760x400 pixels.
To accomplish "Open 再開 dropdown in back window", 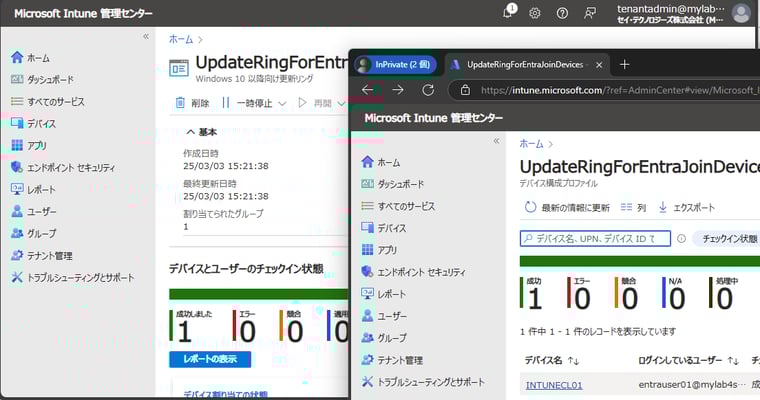I will tap(321, 103).
